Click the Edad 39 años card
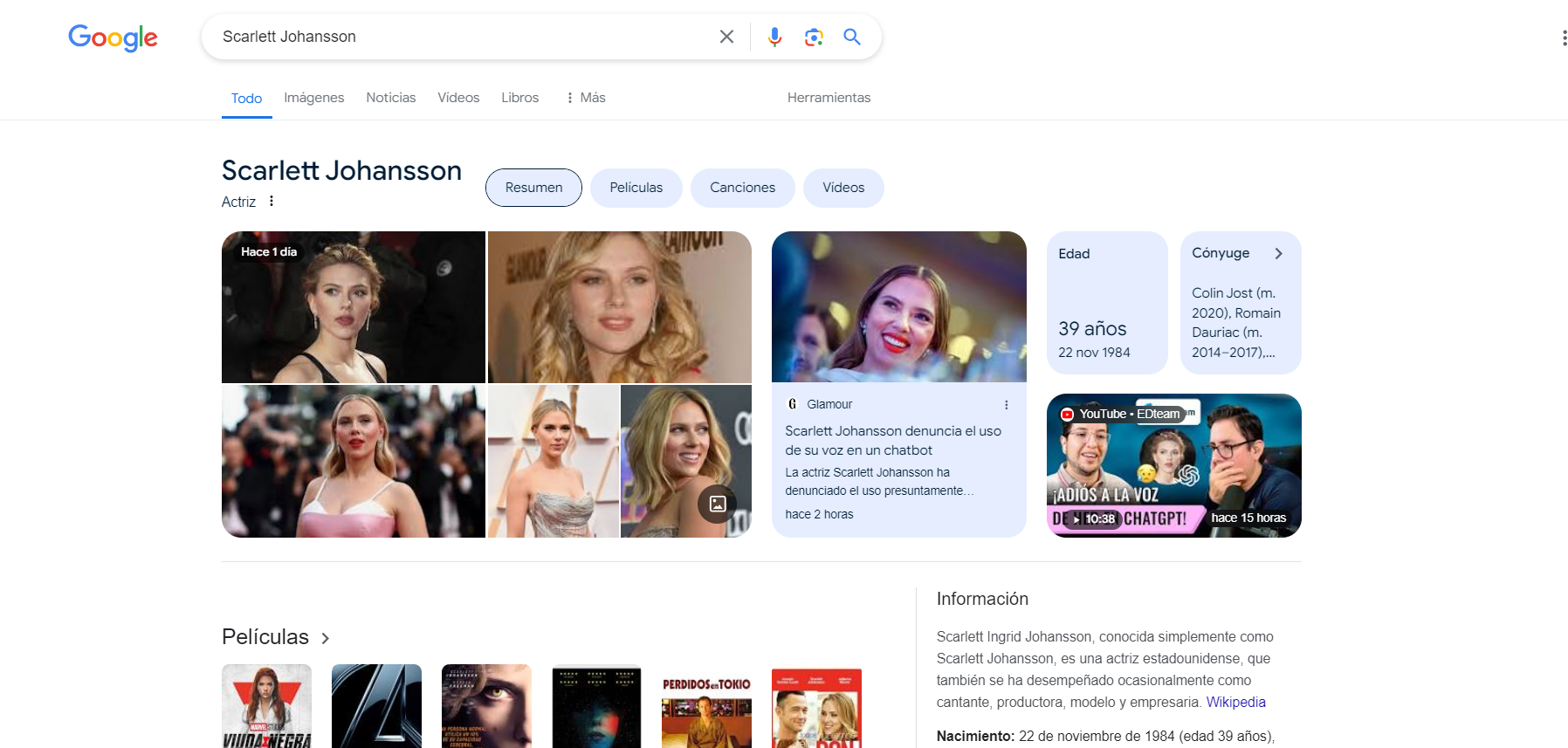 [x=1107, y=303]
